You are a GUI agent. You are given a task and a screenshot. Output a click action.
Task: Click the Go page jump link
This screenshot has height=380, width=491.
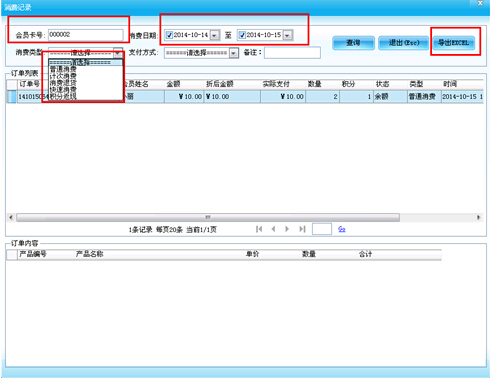tap(342, 229)
